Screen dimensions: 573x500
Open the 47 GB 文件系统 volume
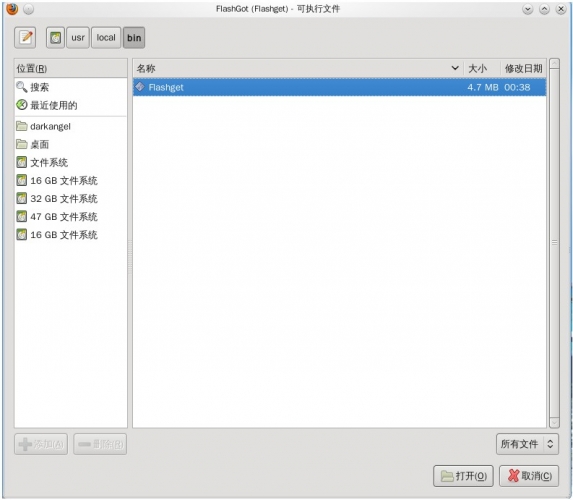tap(71, 217)
